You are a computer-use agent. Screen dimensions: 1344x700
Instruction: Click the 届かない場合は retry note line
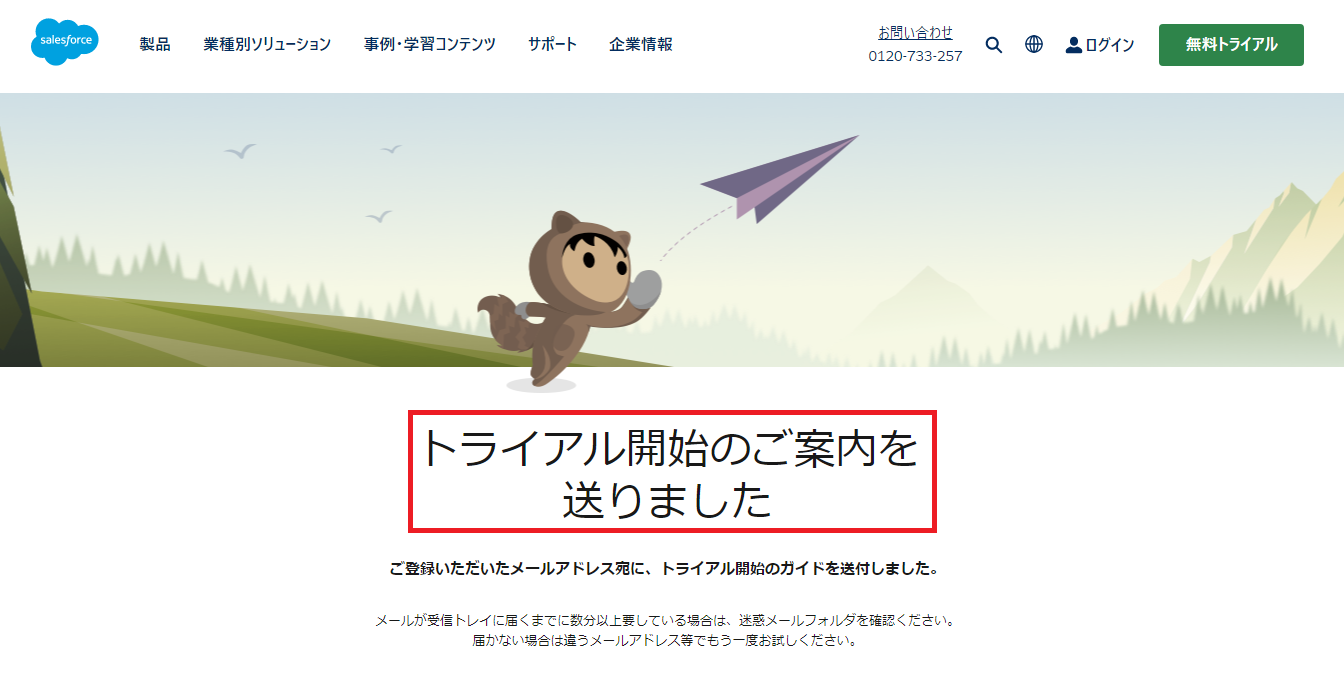pos(665,640)
